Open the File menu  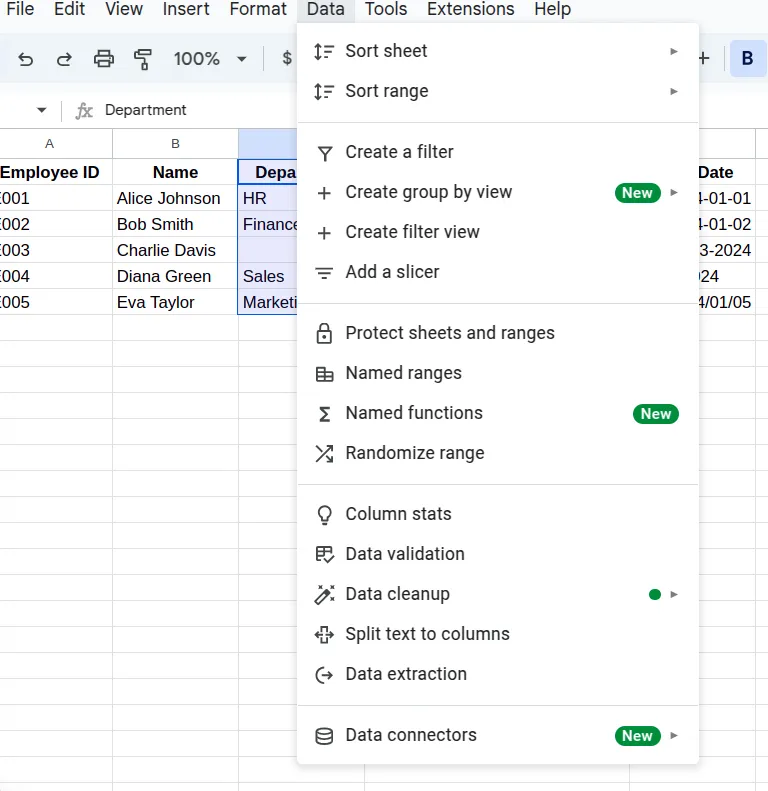[20, 9]
